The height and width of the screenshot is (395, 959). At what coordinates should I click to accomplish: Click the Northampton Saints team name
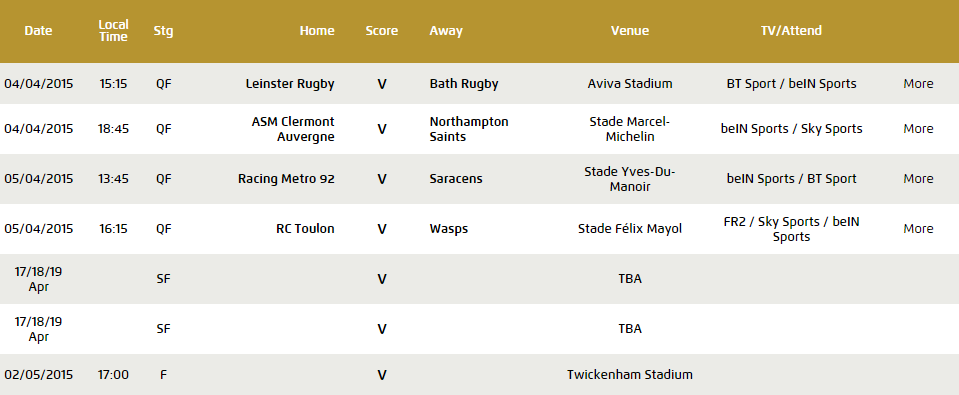point(469,129)
